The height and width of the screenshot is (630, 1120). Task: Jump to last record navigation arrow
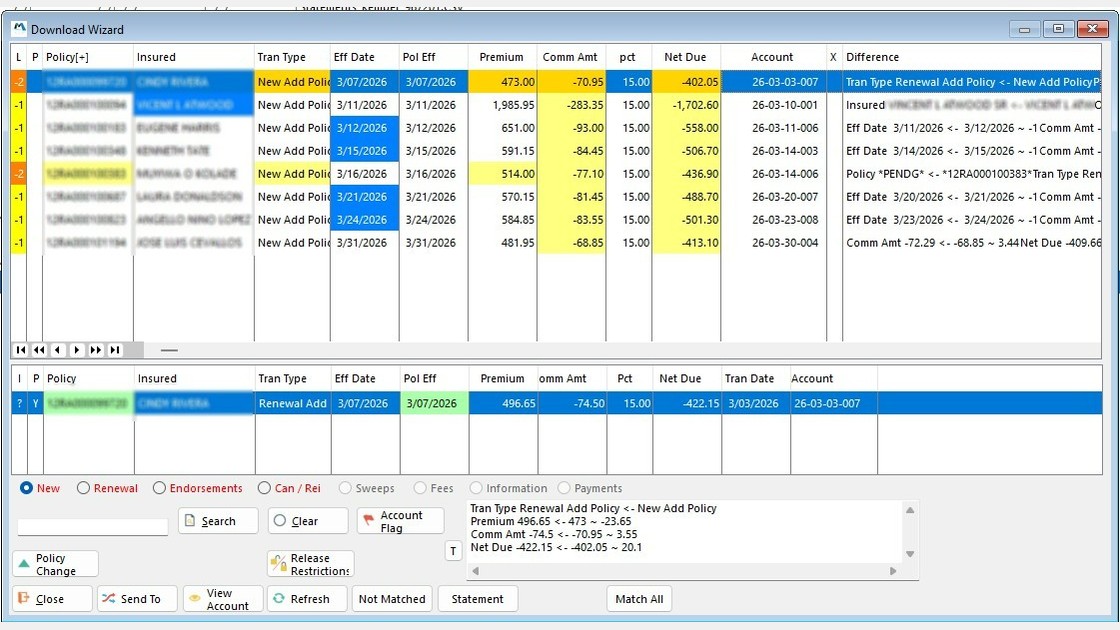pos(114,350)
